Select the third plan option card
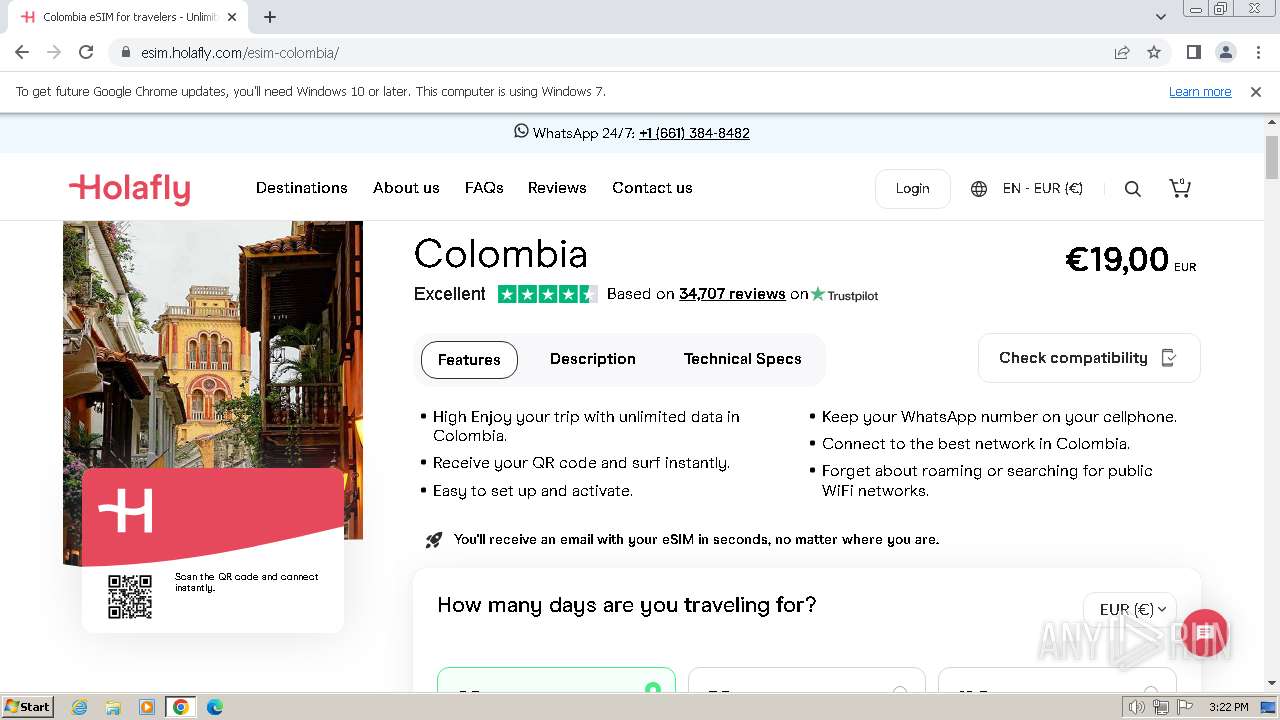Image resolution: width=1280 pixels, height=720 pixels. click(x=1057, y=680)
